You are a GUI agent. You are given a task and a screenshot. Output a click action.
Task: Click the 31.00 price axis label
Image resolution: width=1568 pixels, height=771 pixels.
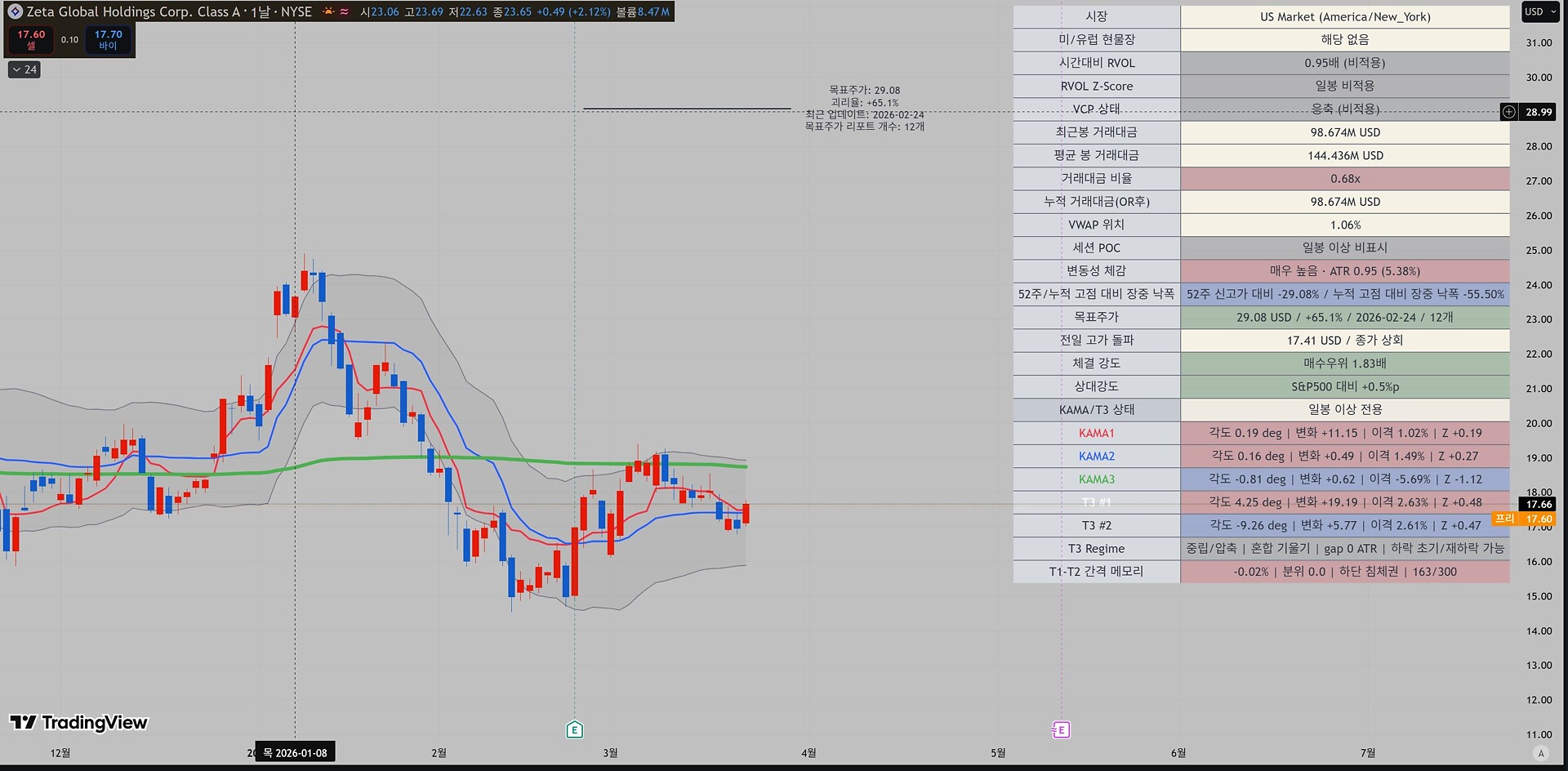coord(1539,42)
